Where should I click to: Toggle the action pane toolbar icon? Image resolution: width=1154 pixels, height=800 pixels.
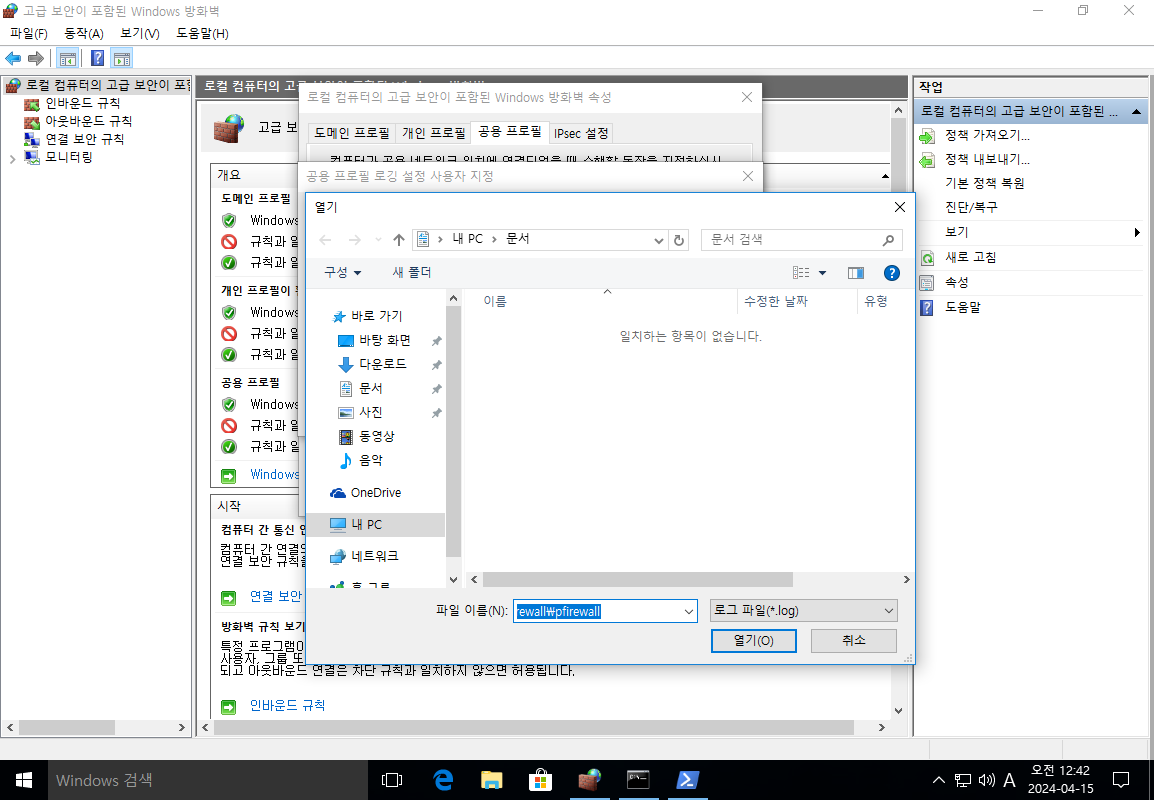[x=122, y=58]
